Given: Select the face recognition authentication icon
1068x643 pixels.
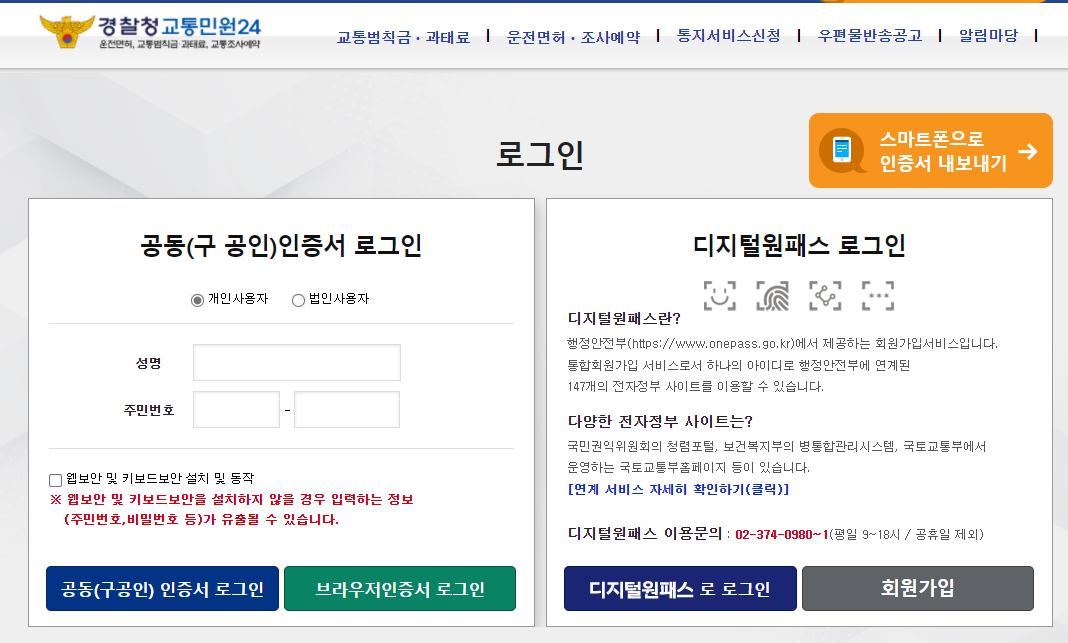Looking at the screenshot, I should tap(720, 296).
